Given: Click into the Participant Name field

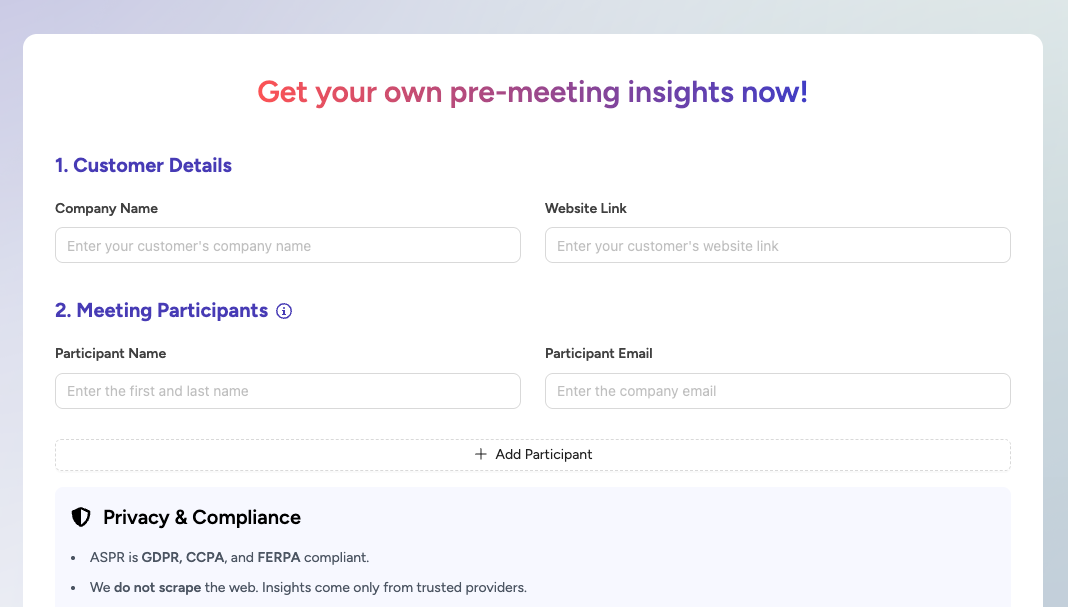Looking at the screenshot, I should coord(288,391).
